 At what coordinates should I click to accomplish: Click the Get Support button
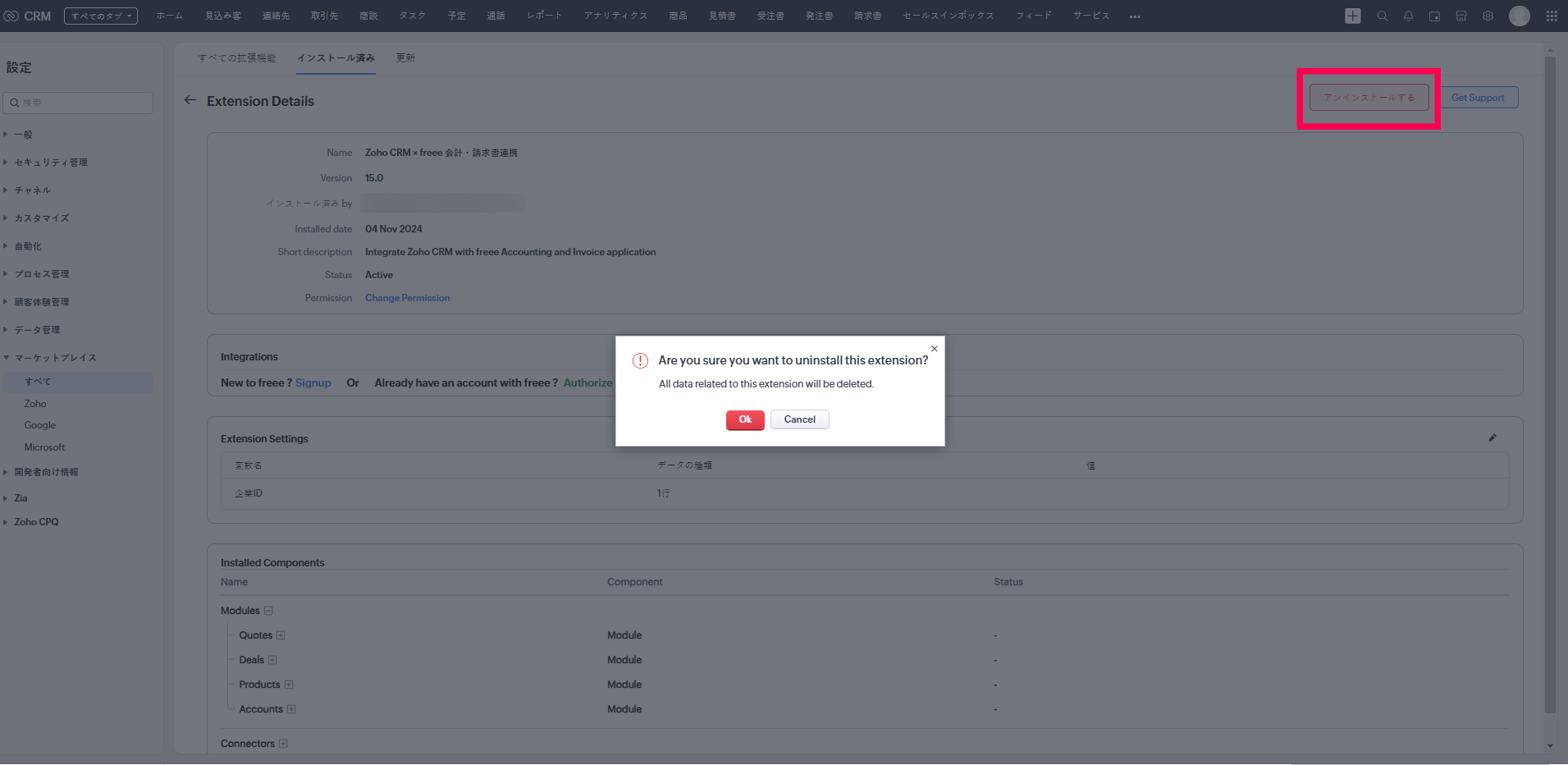click(x=1478, y=98)
